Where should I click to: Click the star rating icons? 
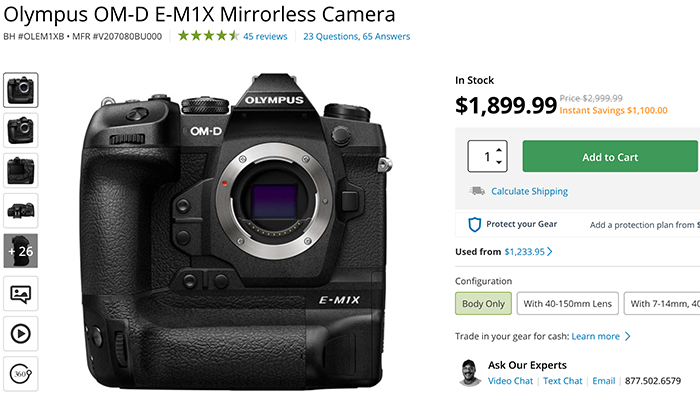[x=208, y=36]
